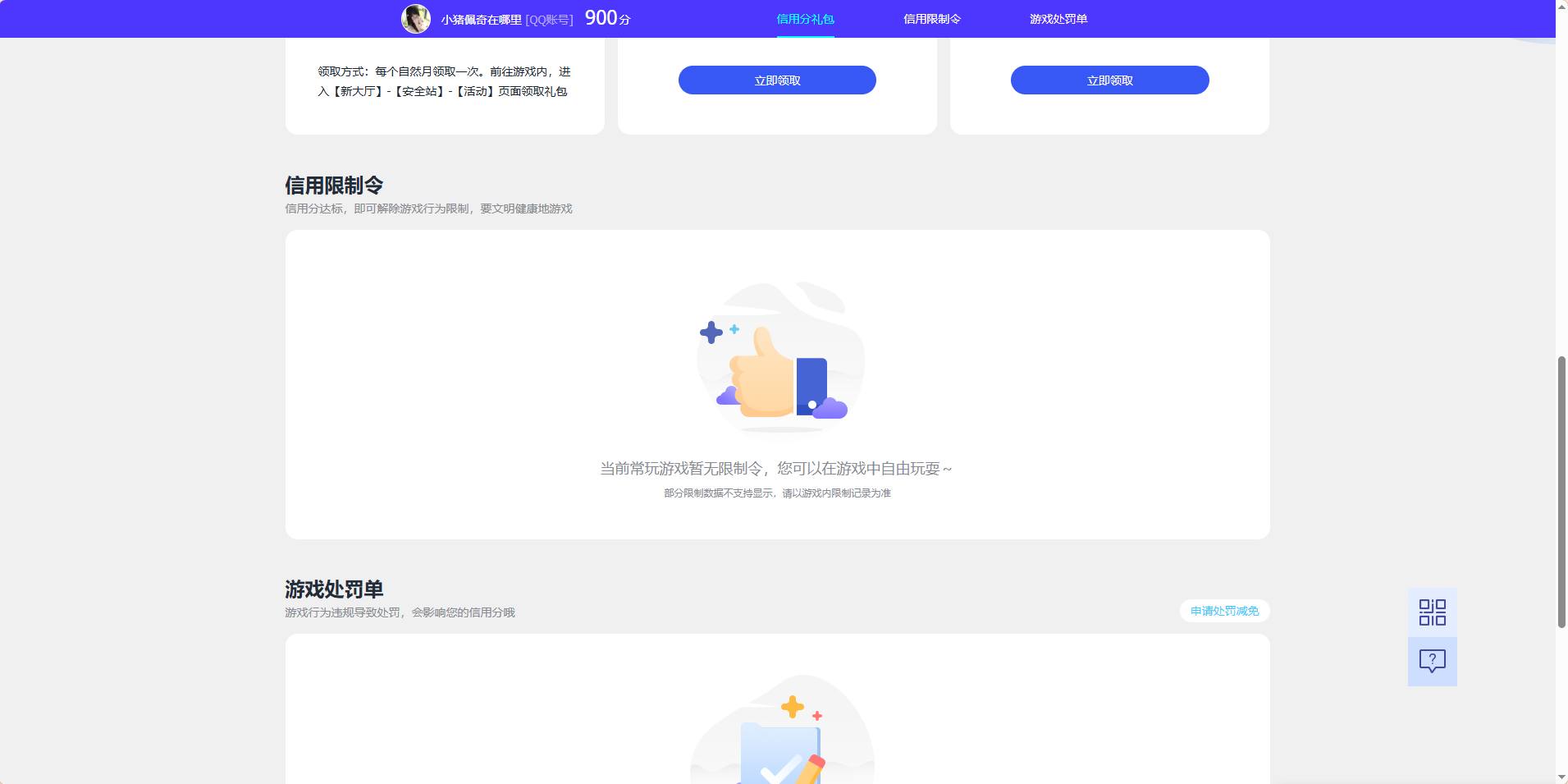Click the middle card's 立即领取 button
Viewport: 1568px width, 784px height.
point(777,80)
